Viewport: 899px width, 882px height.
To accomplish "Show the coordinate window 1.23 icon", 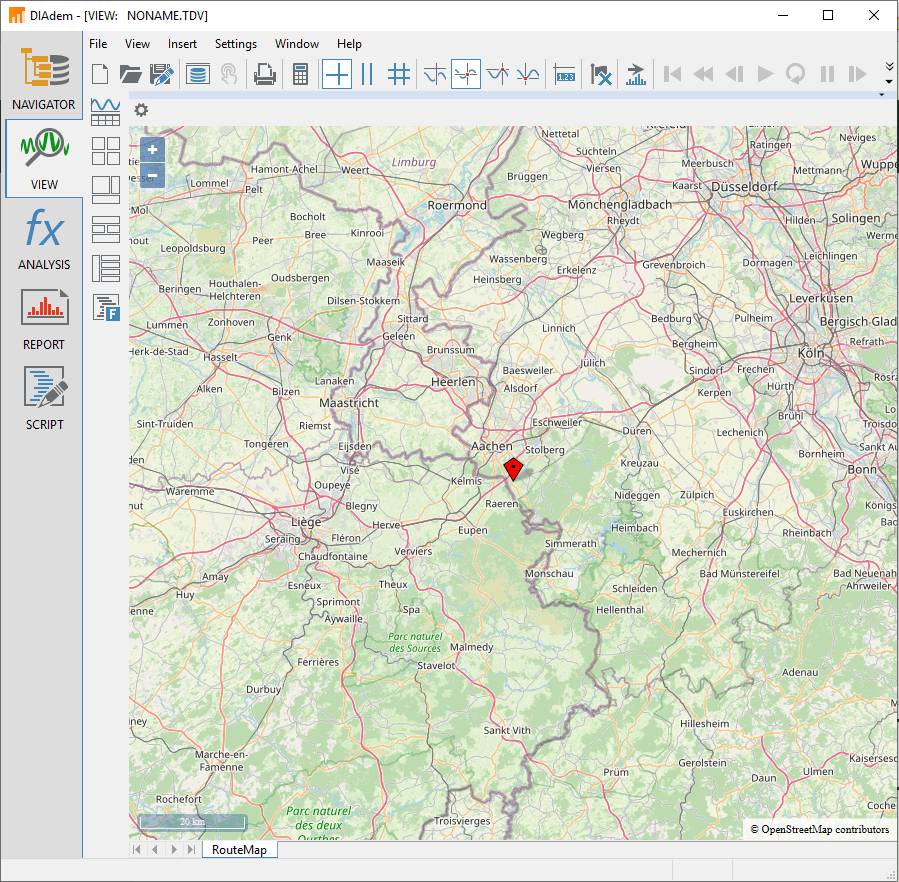I will (565, 75).
